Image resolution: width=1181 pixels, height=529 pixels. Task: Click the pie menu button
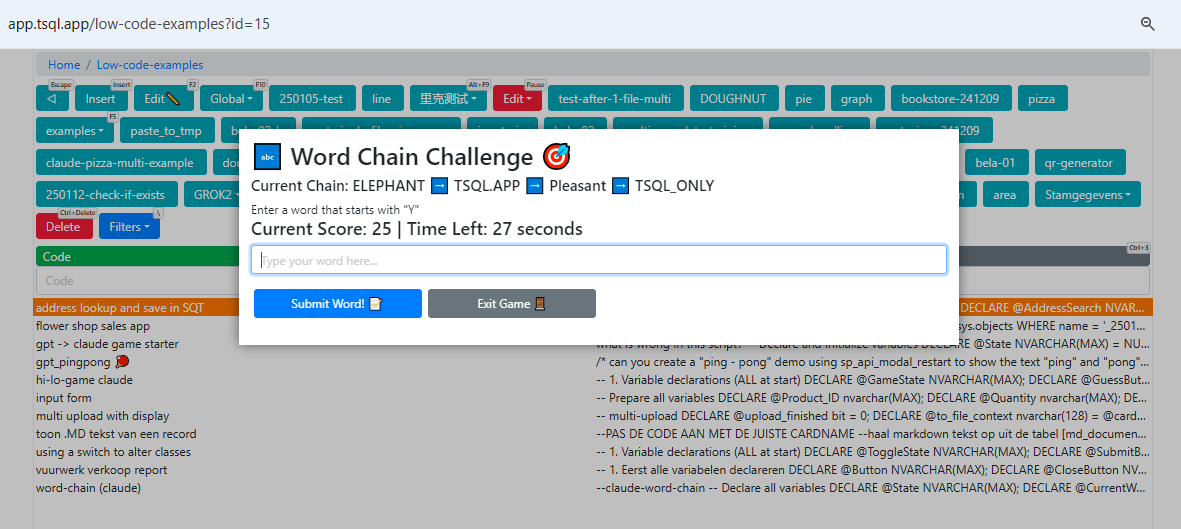click(804, 99)
